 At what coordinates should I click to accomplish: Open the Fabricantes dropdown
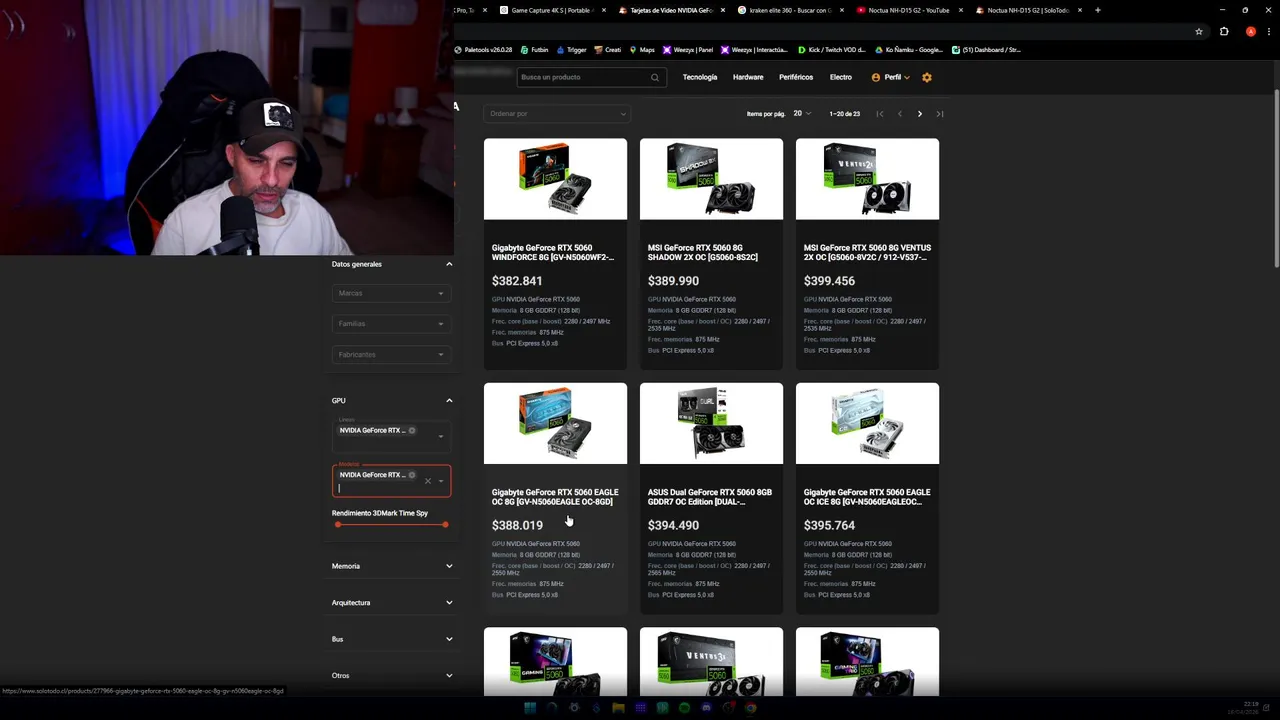(391, 355)
